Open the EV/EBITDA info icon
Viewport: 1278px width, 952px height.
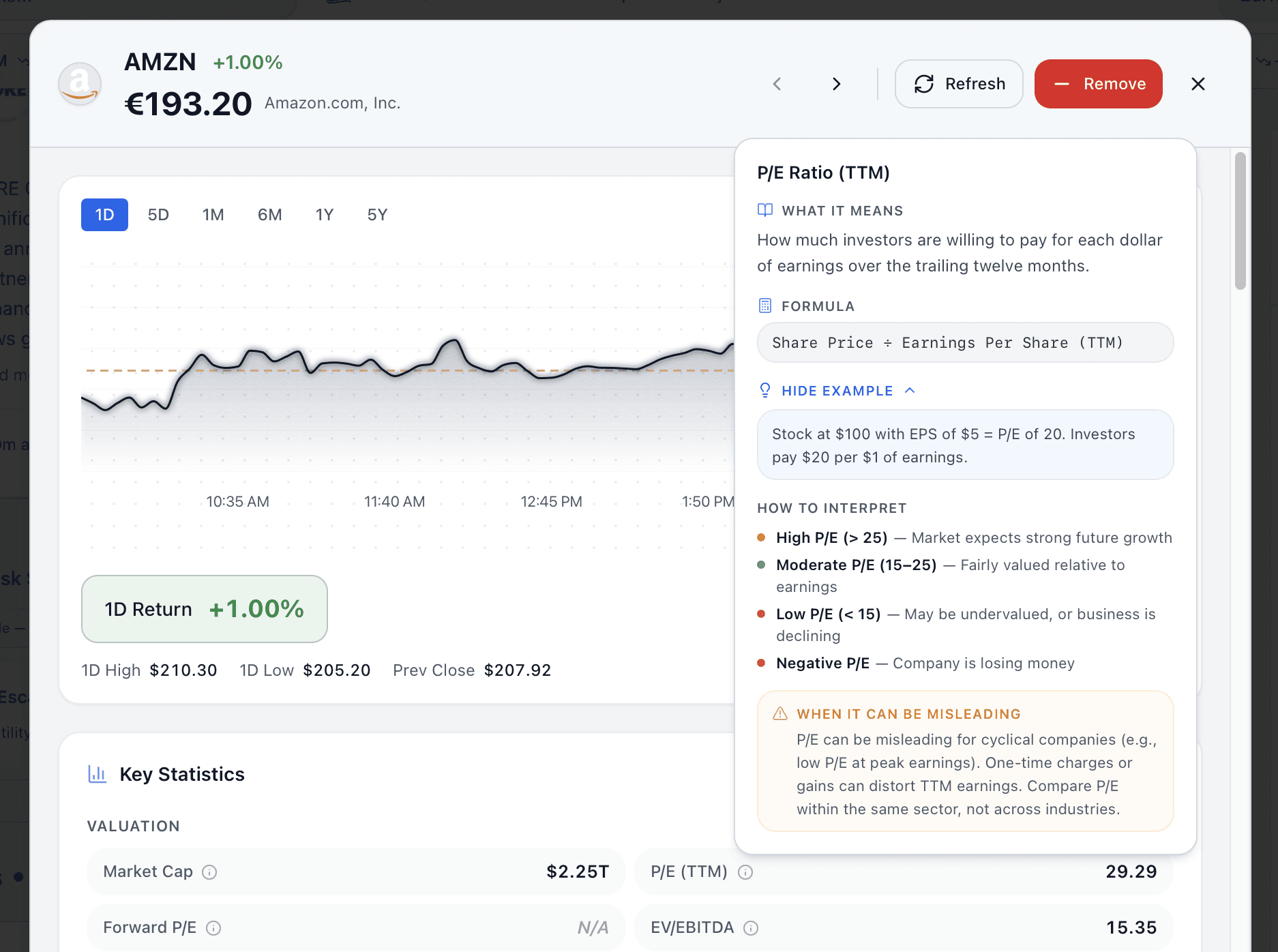point(751,928)
